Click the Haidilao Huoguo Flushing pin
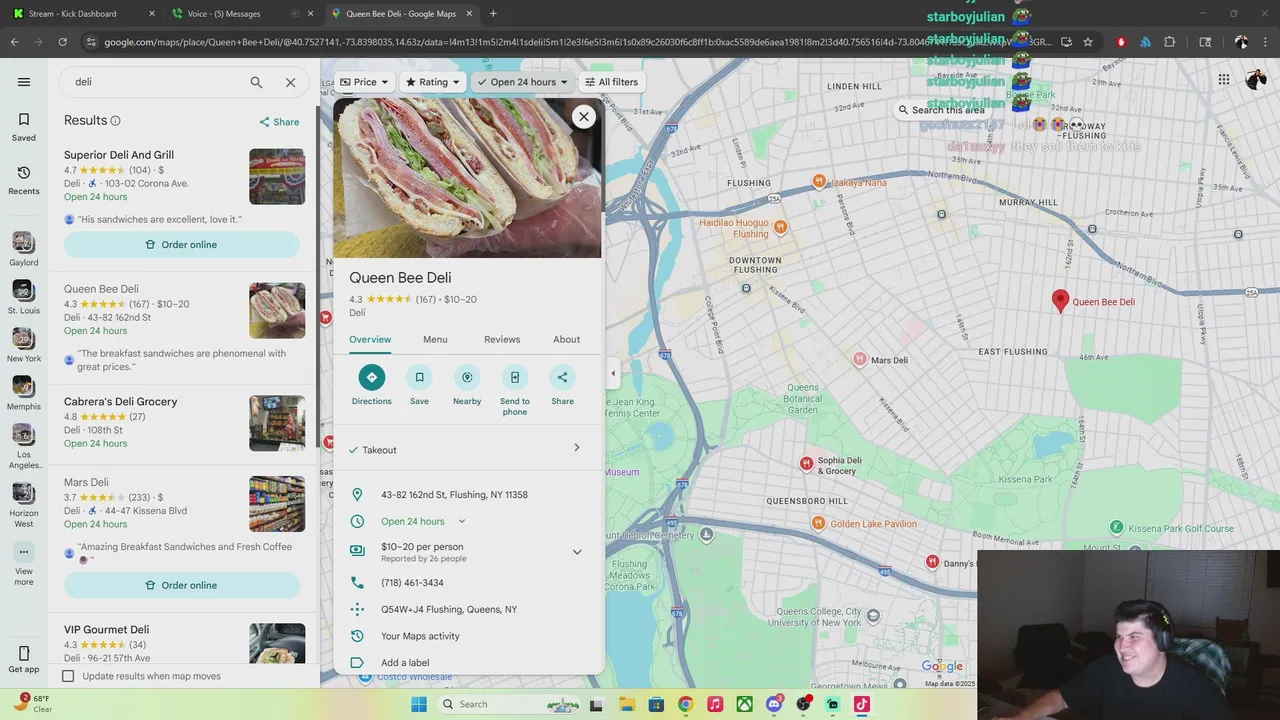 pos(781,227)
